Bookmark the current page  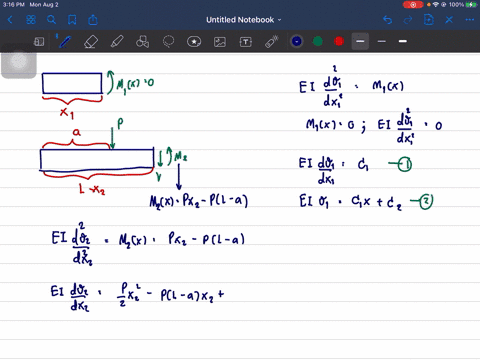tap(72, 20)
